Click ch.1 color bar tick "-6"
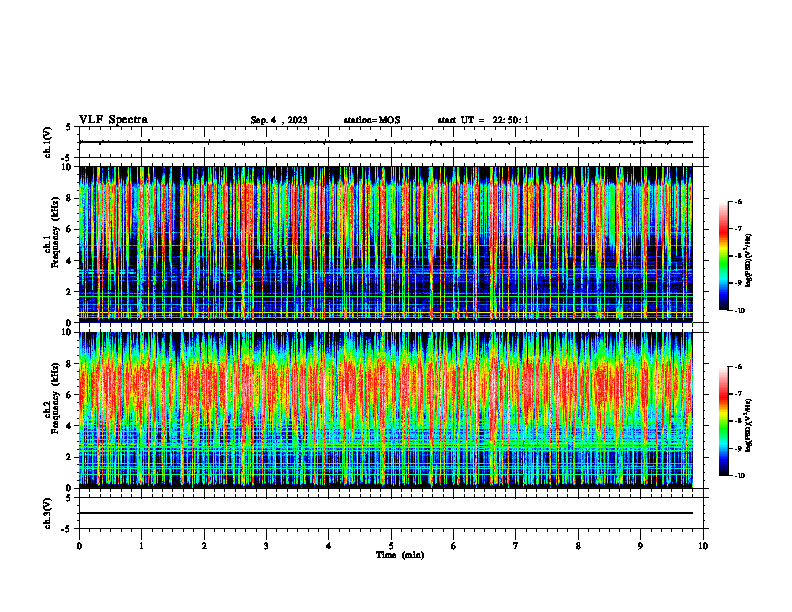792x612 pixels. click(738, 202)
